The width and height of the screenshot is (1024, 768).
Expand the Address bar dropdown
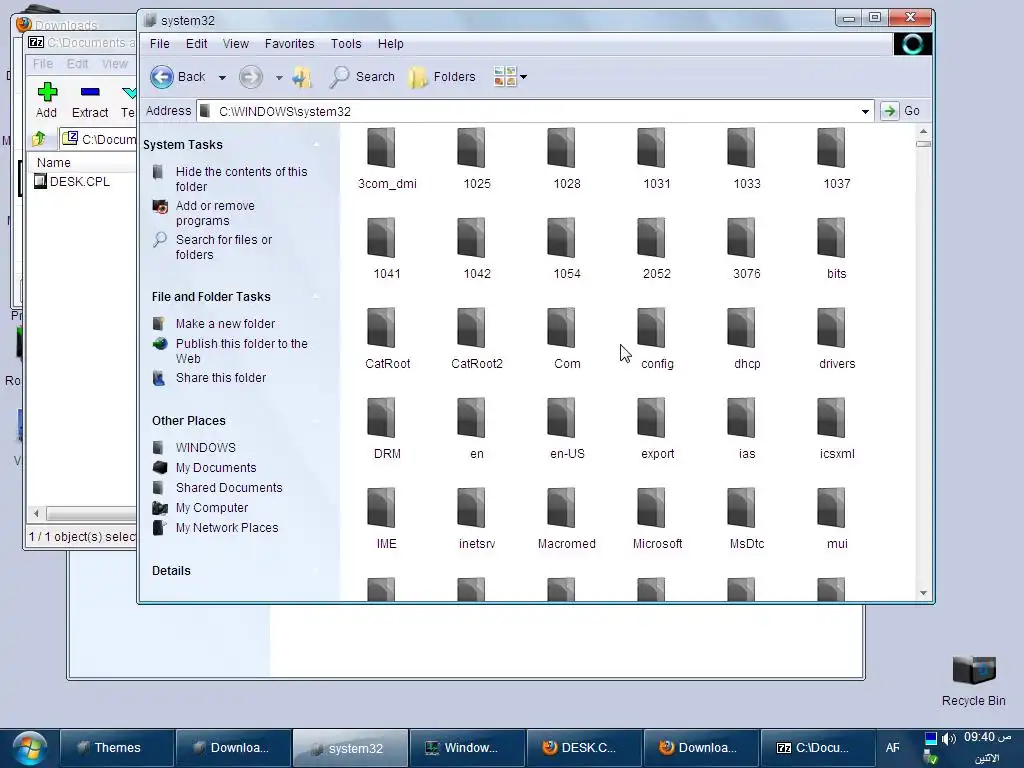pos(865,112)
